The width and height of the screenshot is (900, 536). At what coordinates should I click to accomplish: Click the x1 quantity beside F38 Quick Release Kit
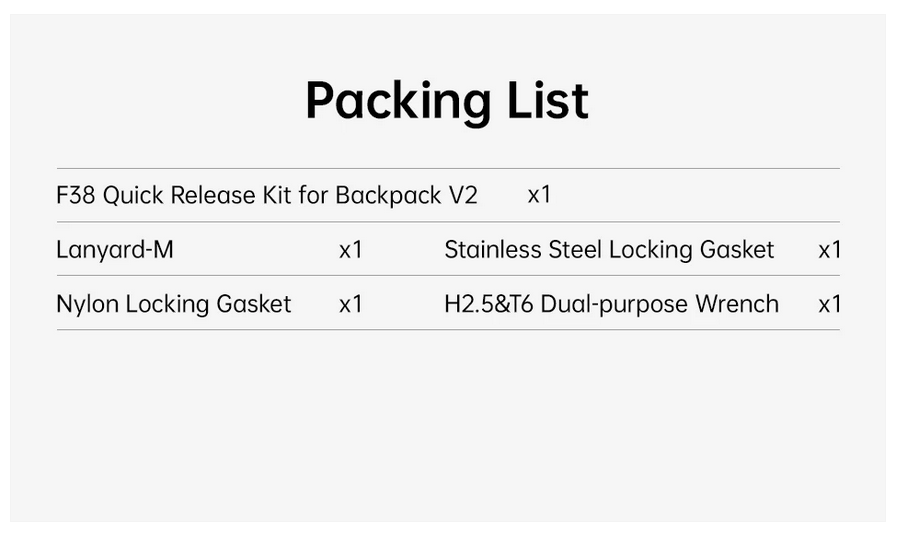539,195
